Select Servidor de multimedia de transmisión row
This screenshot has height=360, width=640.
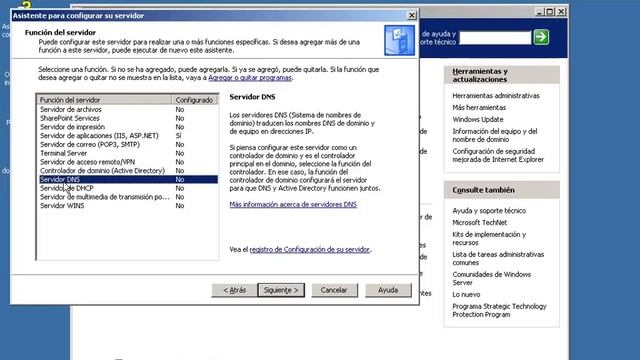coord(128,197)
